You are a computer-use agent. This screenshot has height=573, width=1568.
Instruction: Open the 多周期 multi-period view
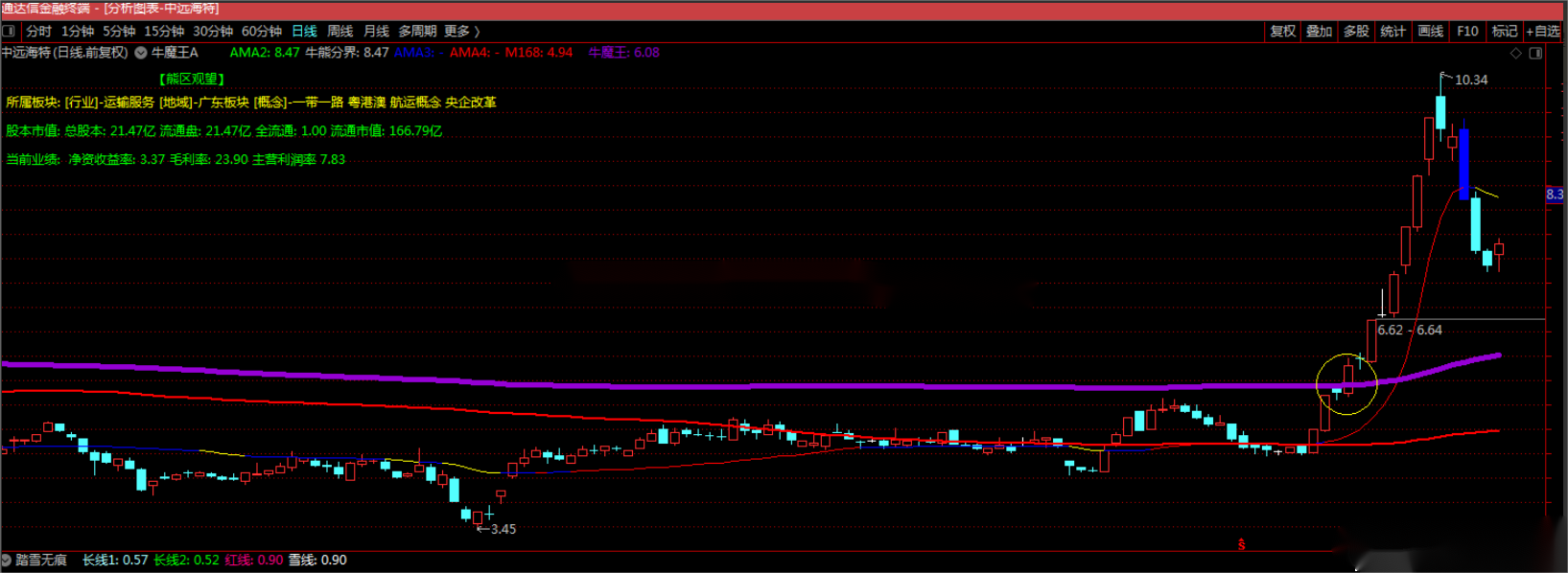417,31
